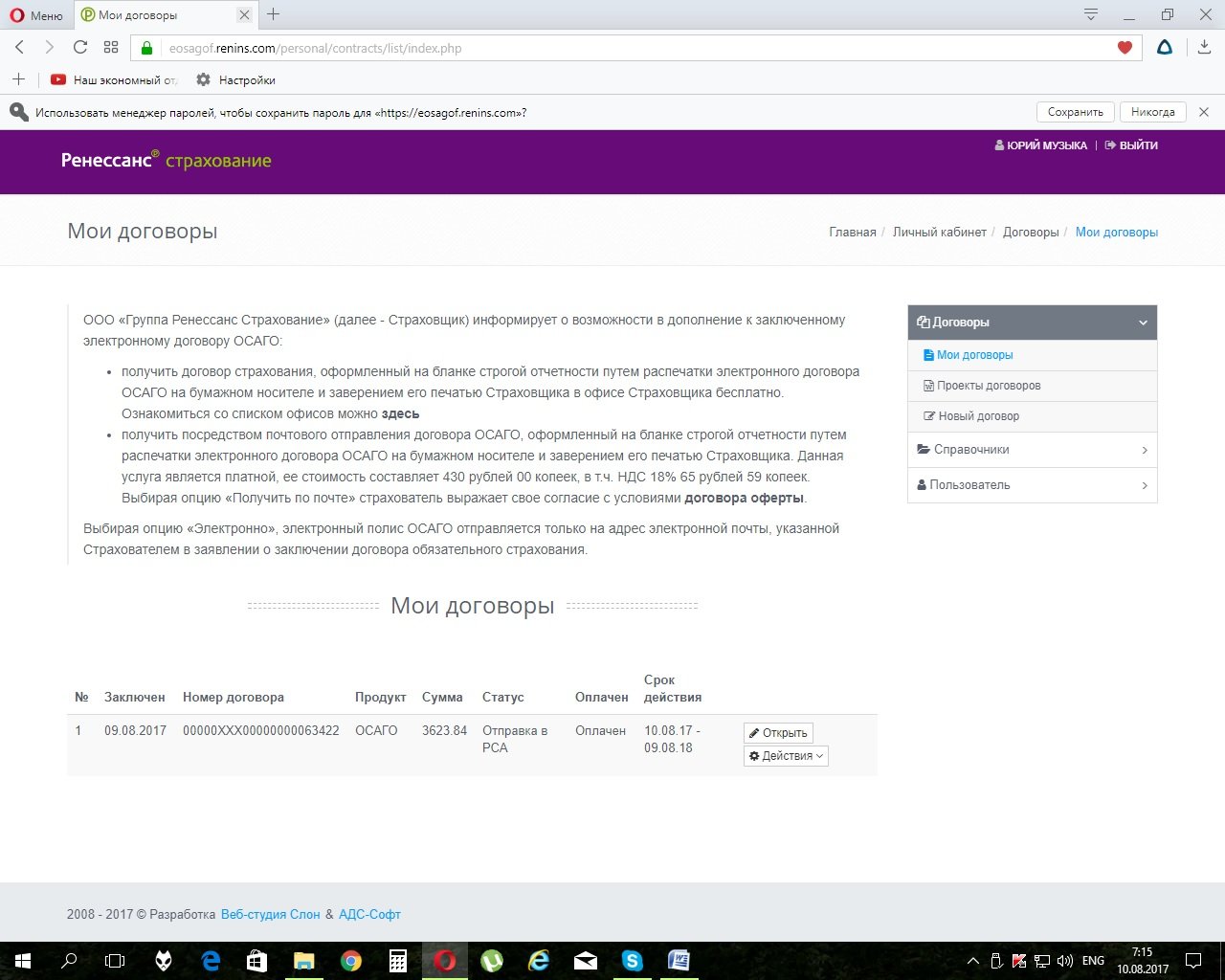Expand the 'Справочники' sidebar section
The image size is (1225, 980).
click(x=1032, y=450)
